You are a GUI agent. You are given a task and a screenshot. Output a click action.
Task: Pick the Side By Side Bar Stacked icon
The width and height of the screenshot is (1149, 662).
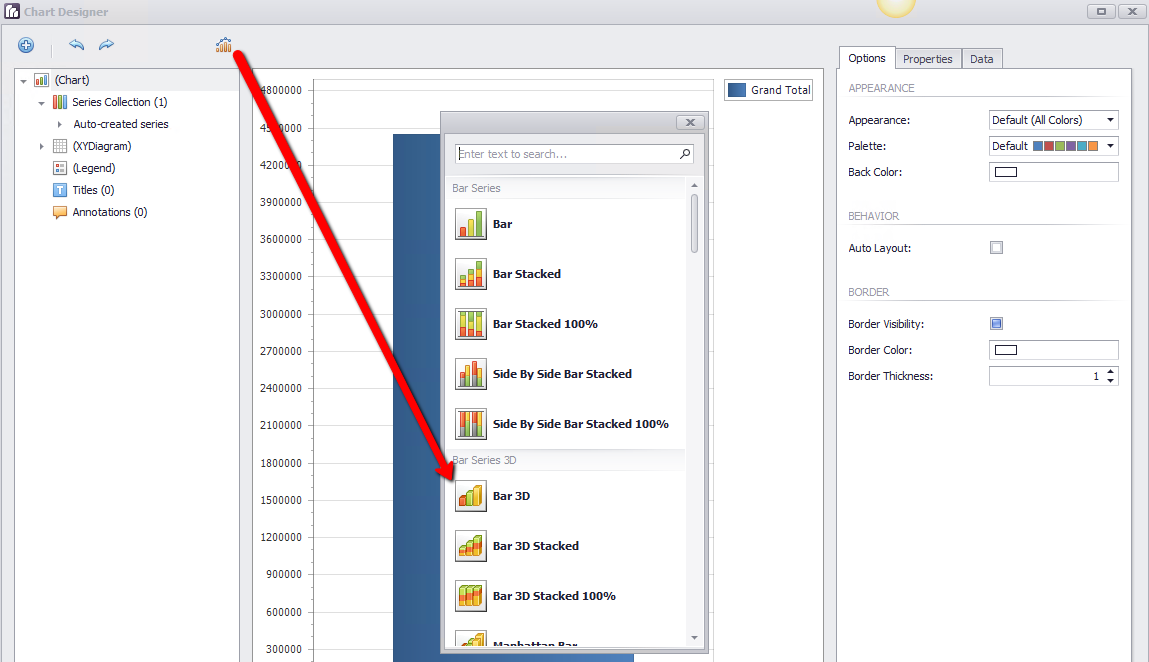[x=470, y=373]
